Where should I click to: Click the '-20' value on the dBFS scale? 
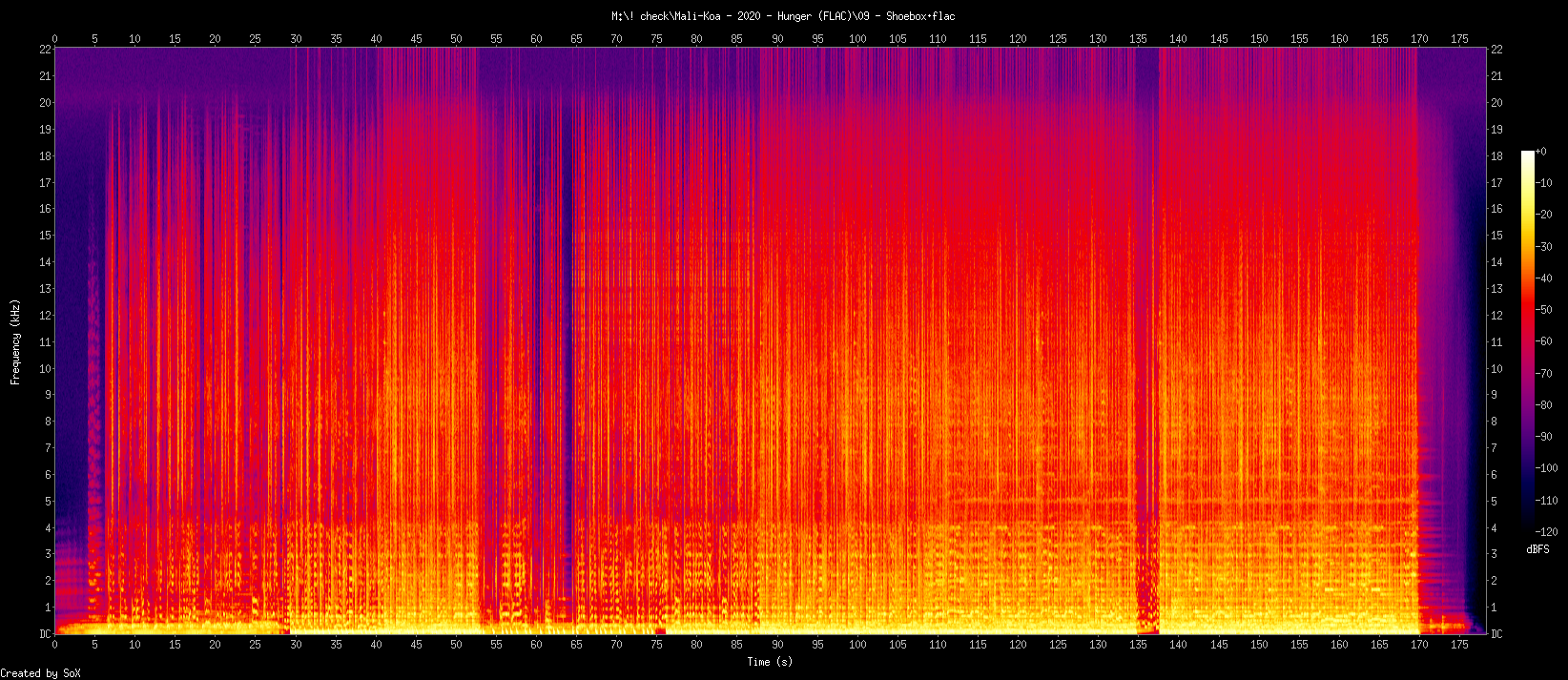tap(1543, 215)
